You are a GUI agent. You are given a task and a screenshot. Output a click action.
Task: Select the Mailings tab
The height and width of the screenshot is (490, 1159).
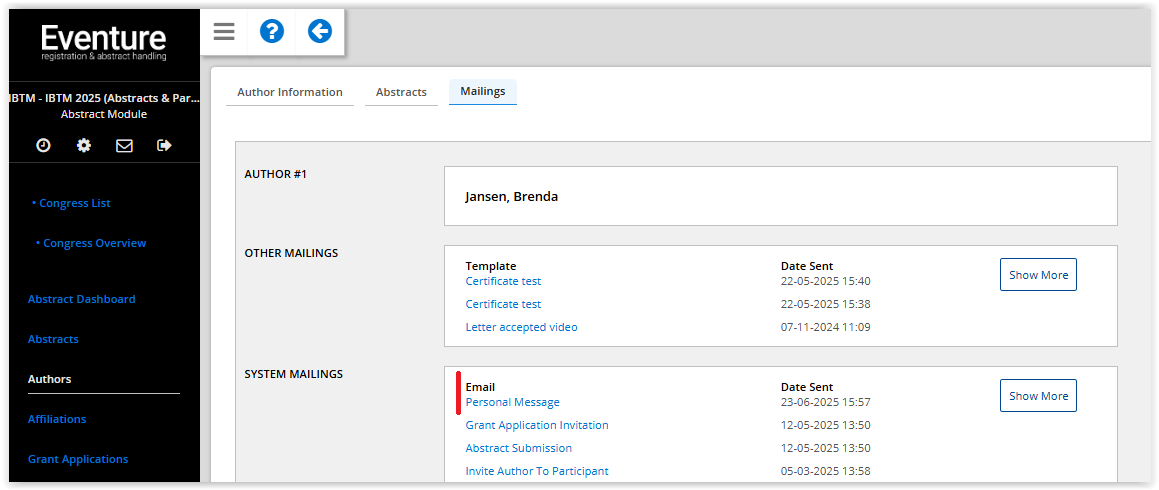click(x=483, y=92)
